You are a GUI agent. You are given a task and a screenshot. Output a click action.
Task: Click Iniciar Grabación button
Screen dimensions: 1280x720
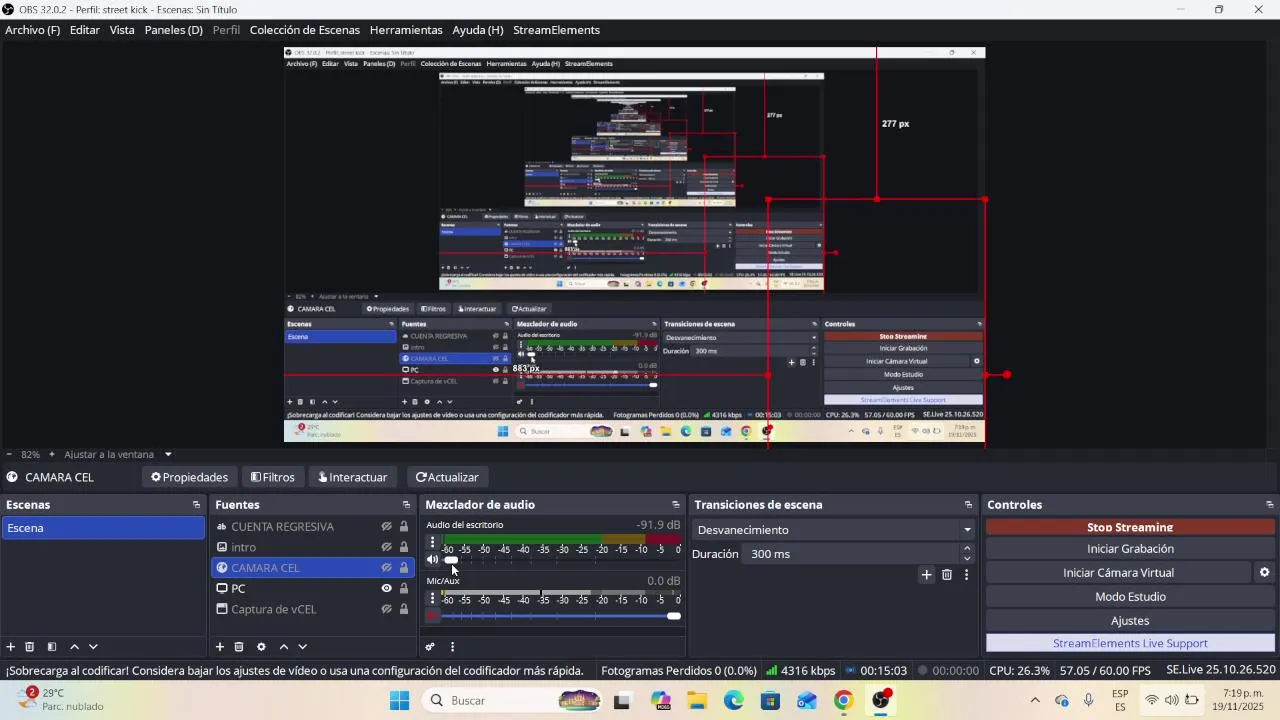[1130, 548]
